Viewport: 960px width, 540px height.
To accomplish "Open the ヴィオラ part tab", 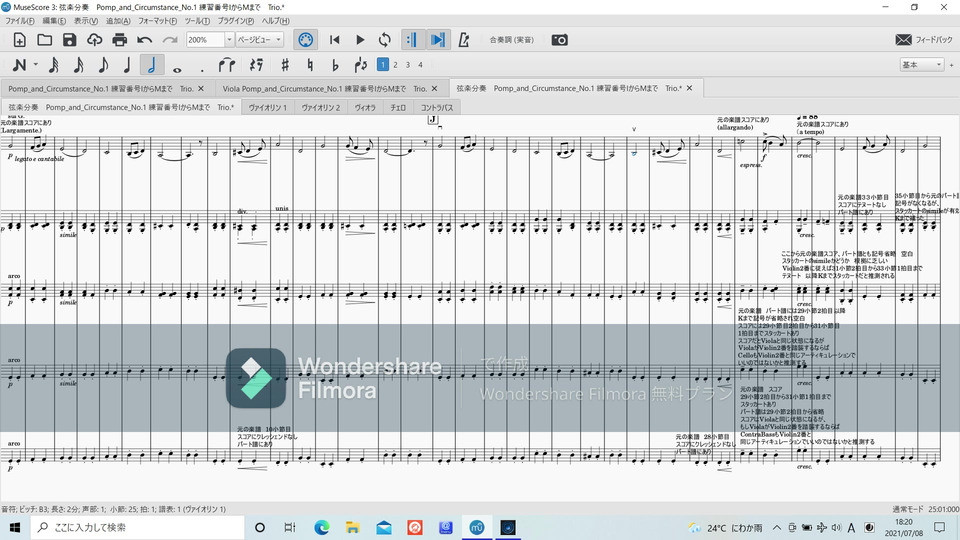I will [365, 108].
